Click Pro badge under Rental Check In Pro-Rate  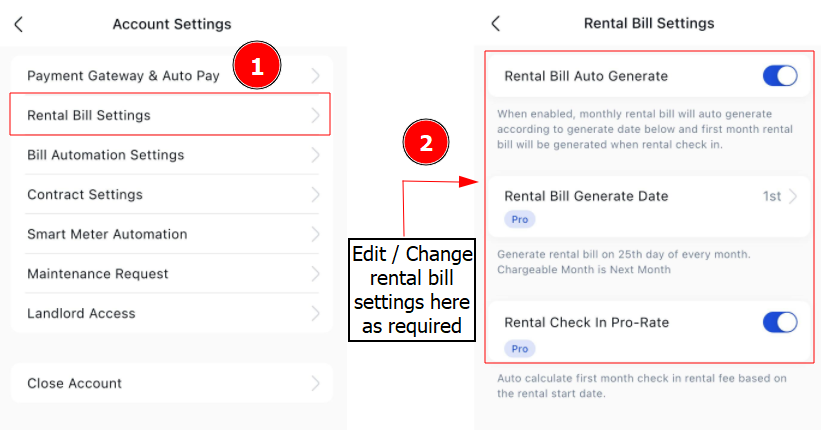pos(519,349)
